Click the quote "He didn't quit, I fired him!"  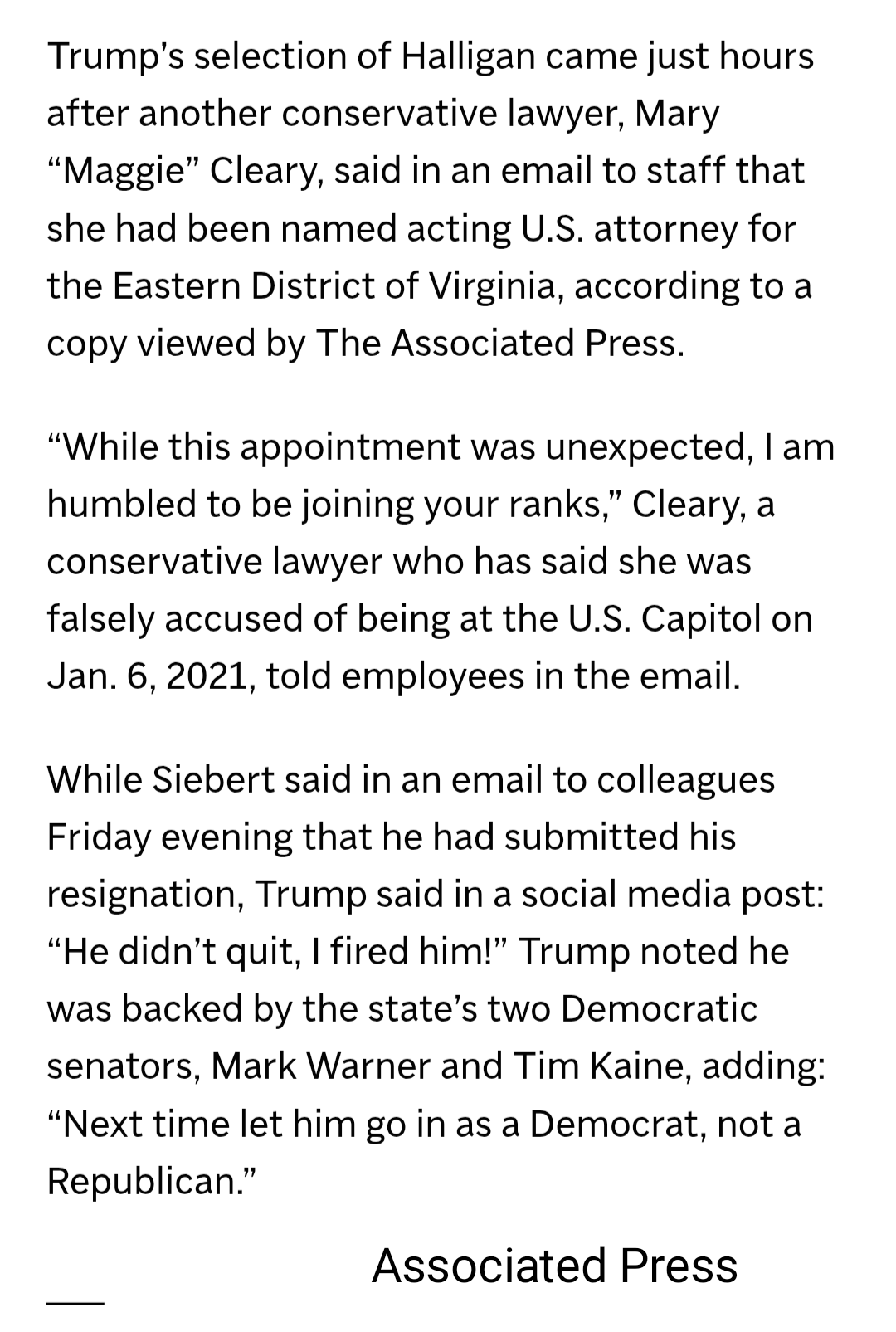(281, 952)
